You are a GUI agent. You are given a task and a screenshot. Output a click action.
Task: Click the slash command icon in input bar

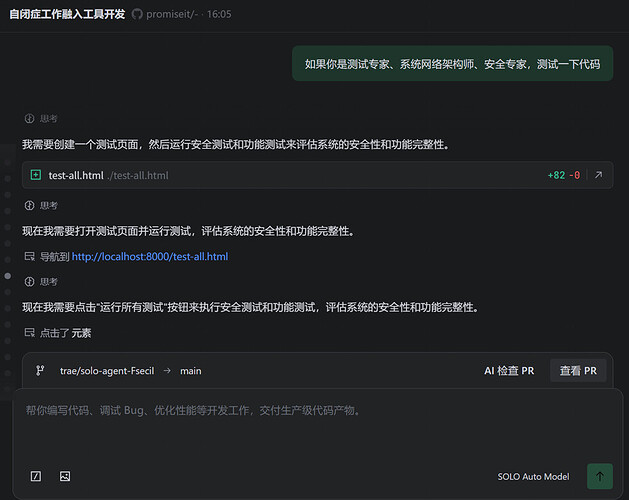(x=36, y=476)
